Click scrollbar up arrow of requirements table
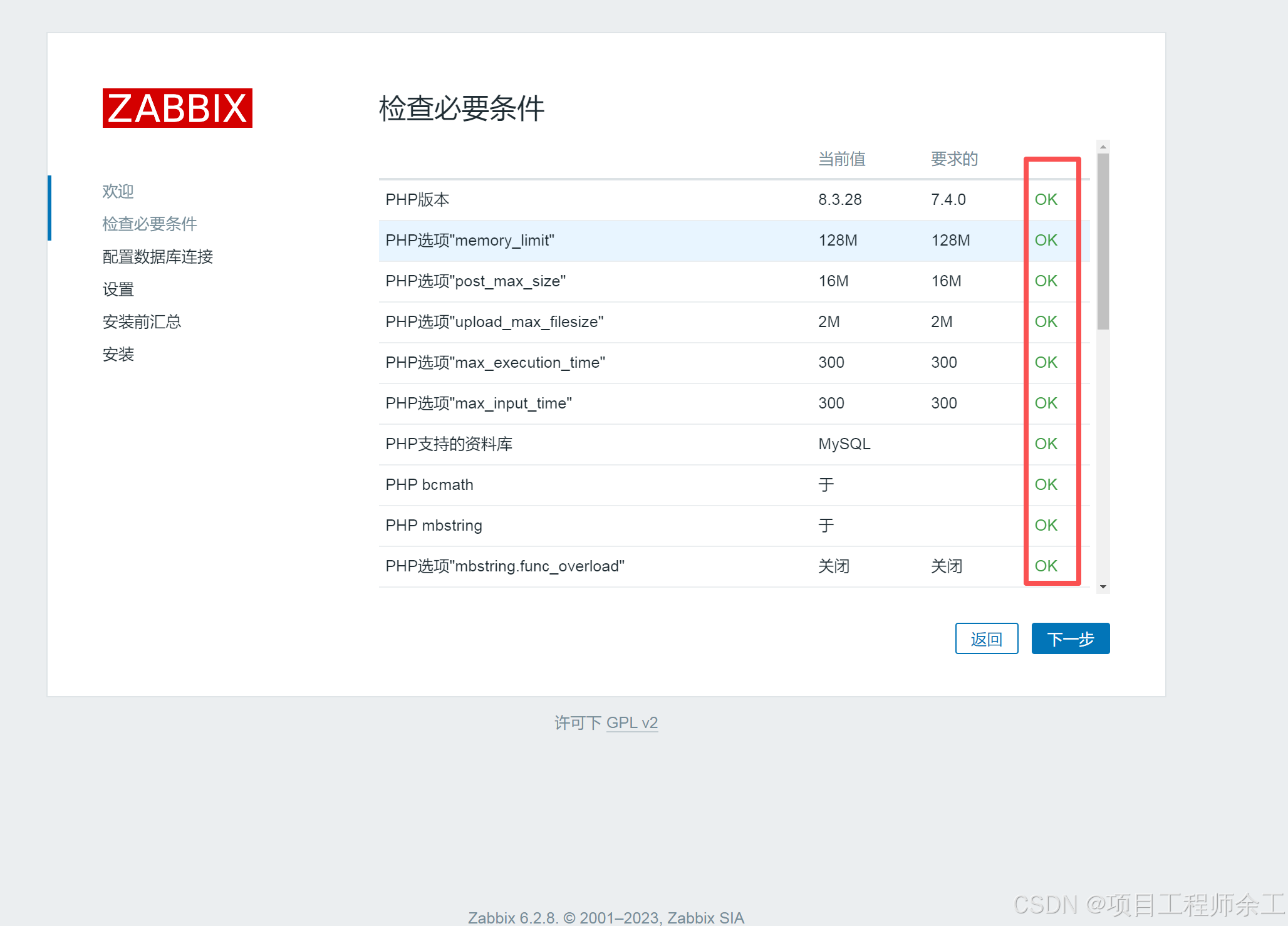 click(1103, 147)
